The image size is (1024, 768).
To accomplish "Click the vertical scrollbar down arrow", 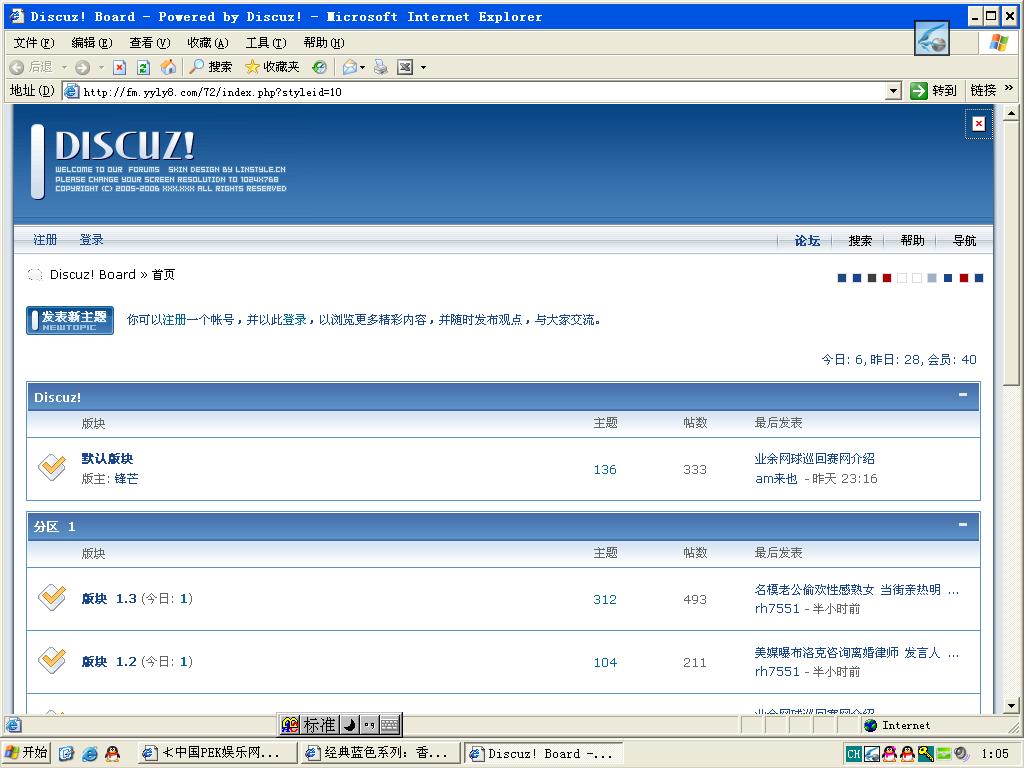I will [1011, 705].
